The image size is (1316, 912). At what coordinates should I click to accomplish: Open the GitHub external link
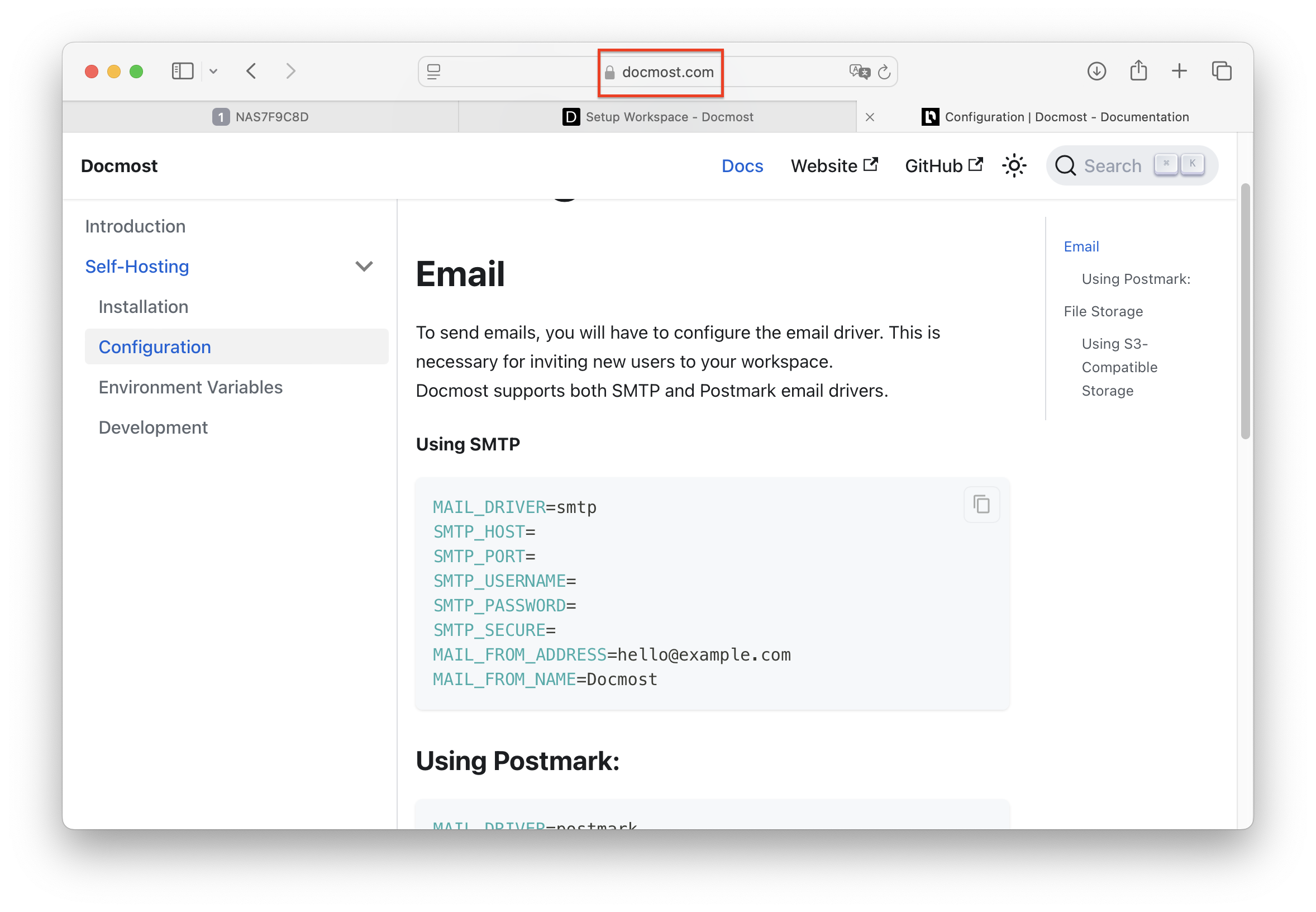click(x=943, y=166)
